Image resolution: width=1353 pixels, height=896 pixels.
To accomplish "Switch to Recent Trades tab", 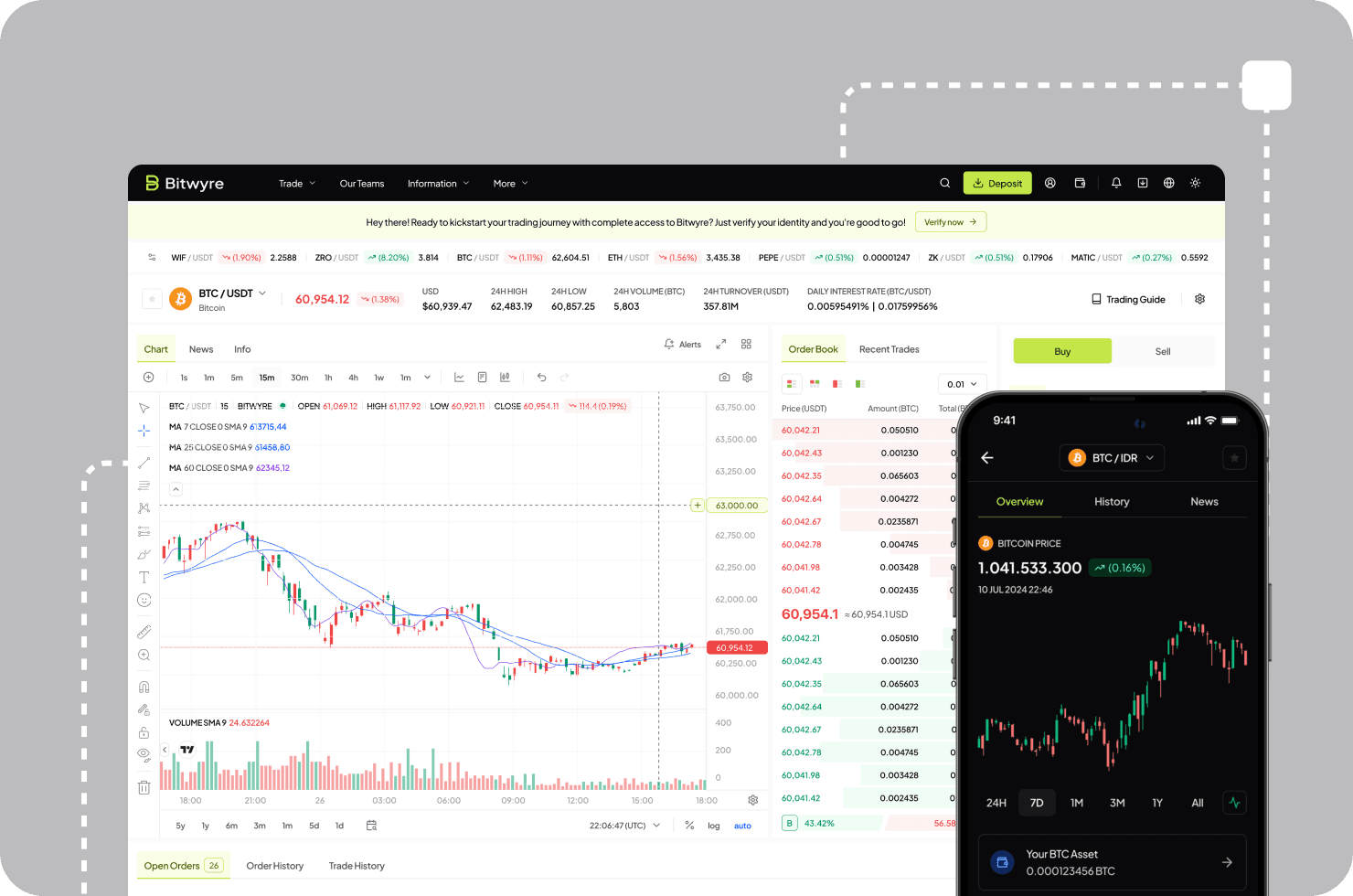I will pyautogui.click(x=890, y=349).
